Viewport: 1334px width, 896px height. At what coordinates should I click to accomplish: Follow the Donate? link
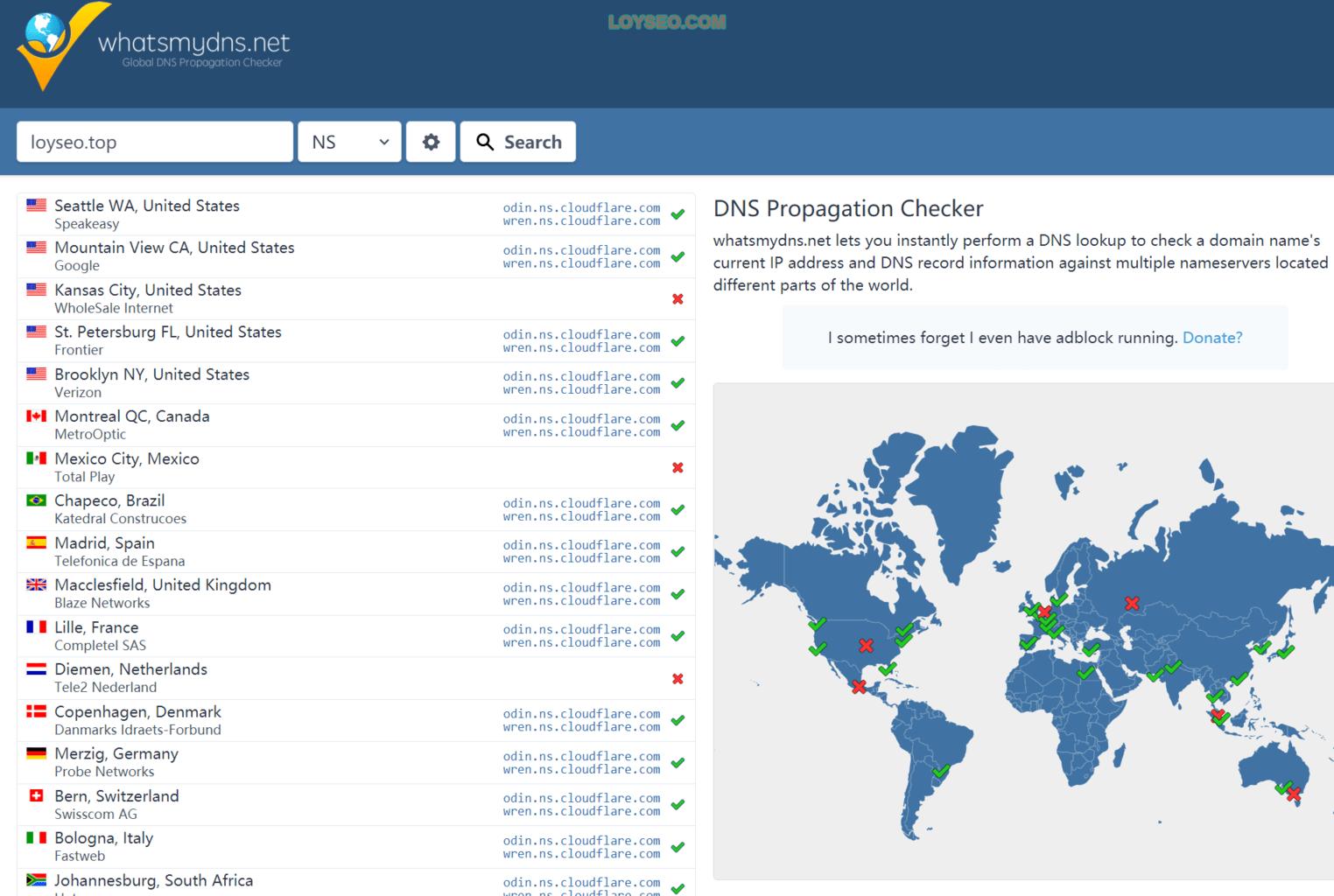[1212, 338]
